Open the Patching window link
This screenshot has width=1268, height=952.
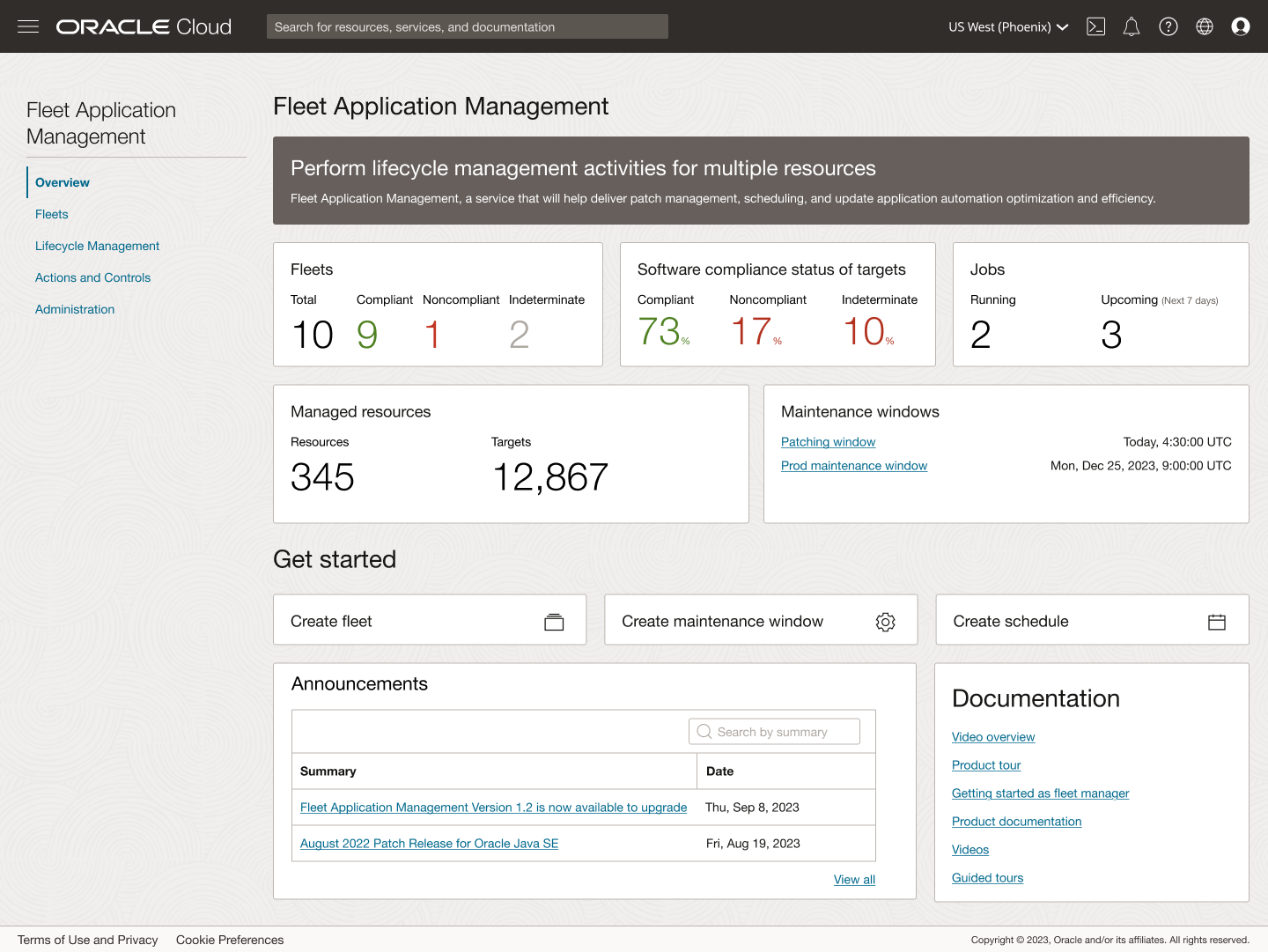point(828,441)
